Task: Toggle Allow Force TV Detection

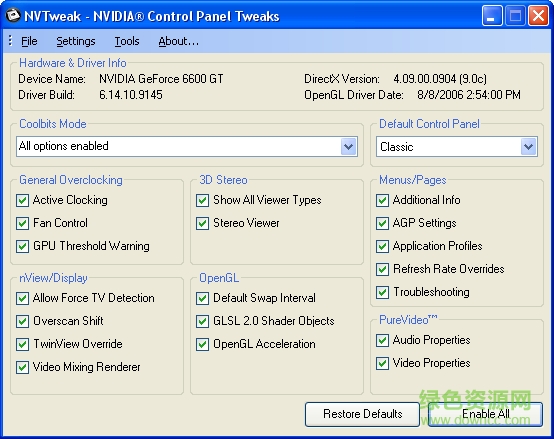Action: [23, 298]
